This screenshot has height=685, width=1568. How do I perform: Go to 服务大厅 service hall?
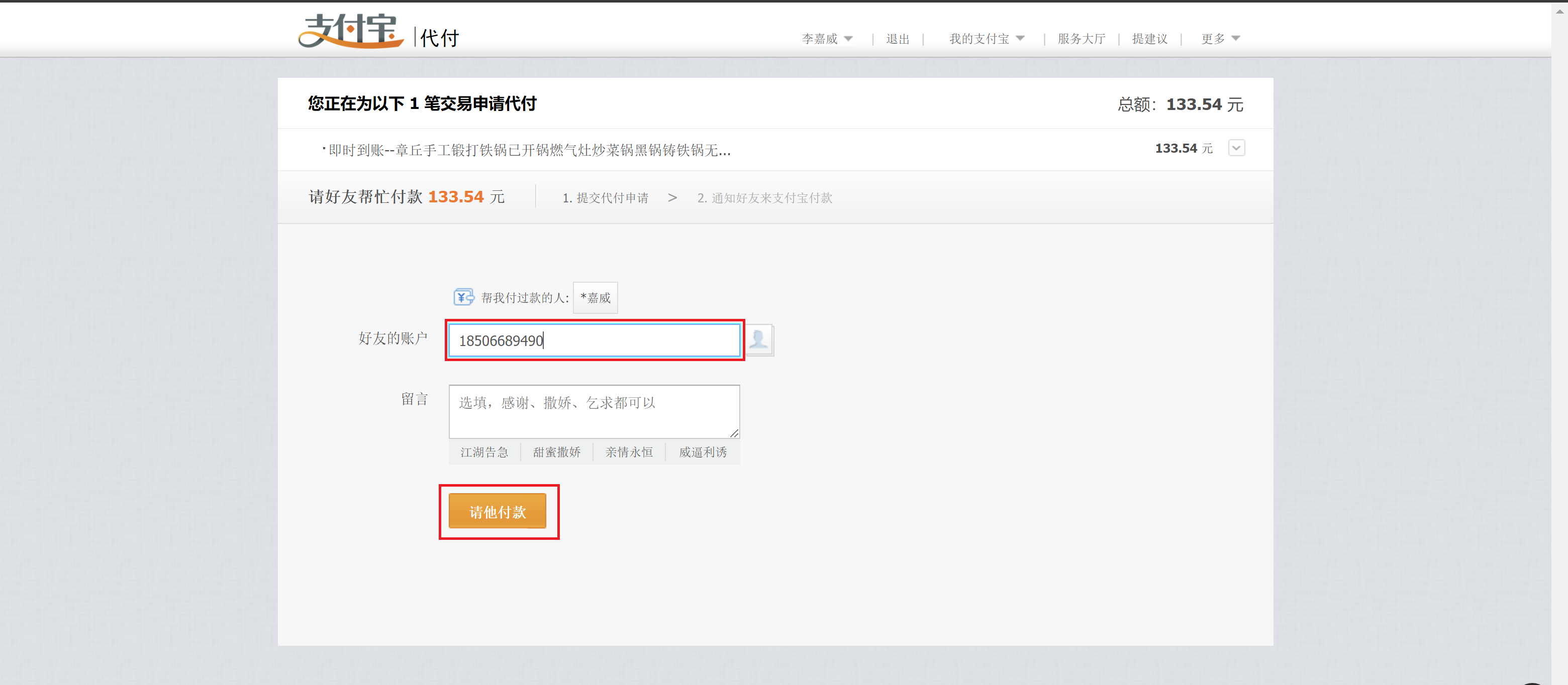click(x=1081, y=39)
